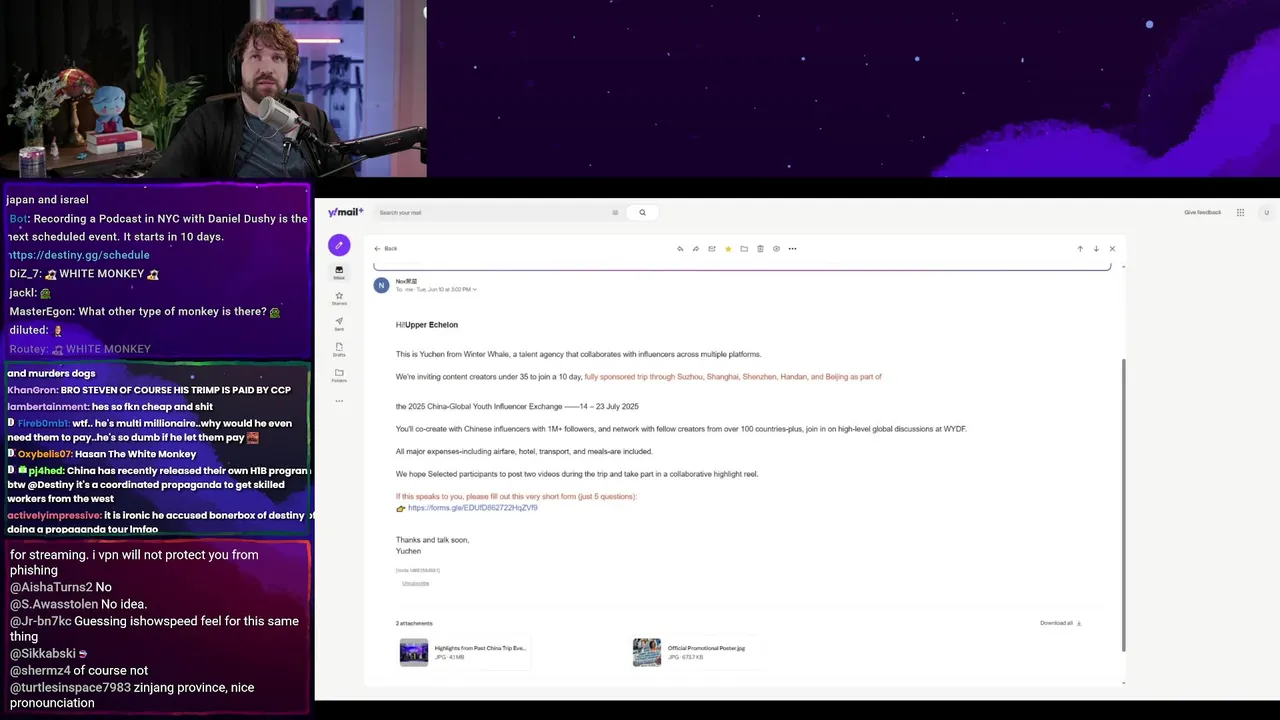Screen dimensions: 1280x720
Task: Click the Official Promotional Poster.jpg file name
Action: pyautogui.click(x=706, y=648)
